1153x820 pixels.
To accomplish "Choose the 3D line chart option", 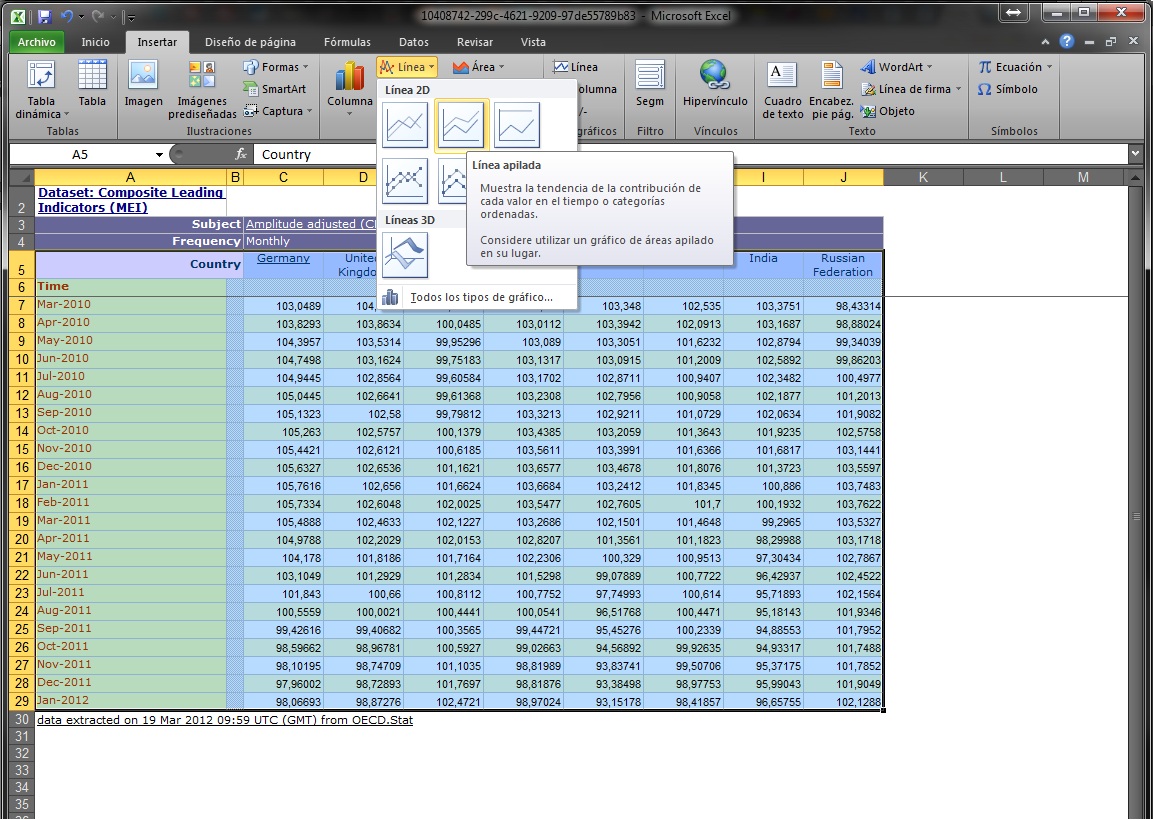I will (405, 255).
